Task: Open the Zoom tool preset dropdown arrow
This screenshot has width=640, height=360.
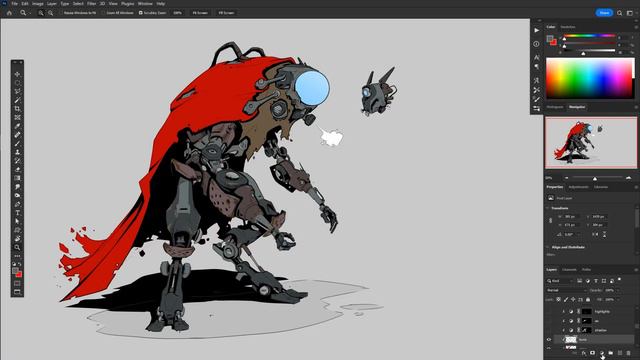Action: pos(29,13)
